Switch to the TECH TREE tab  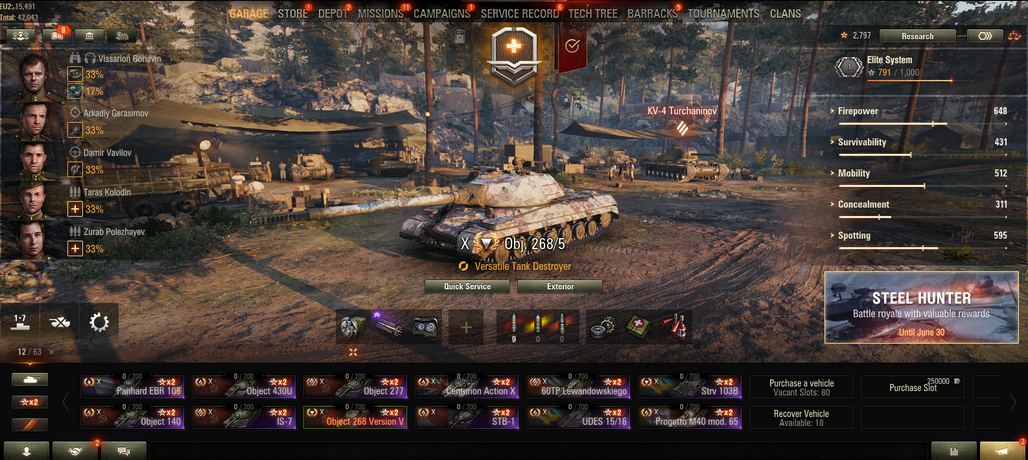click(x=593, y=14)
